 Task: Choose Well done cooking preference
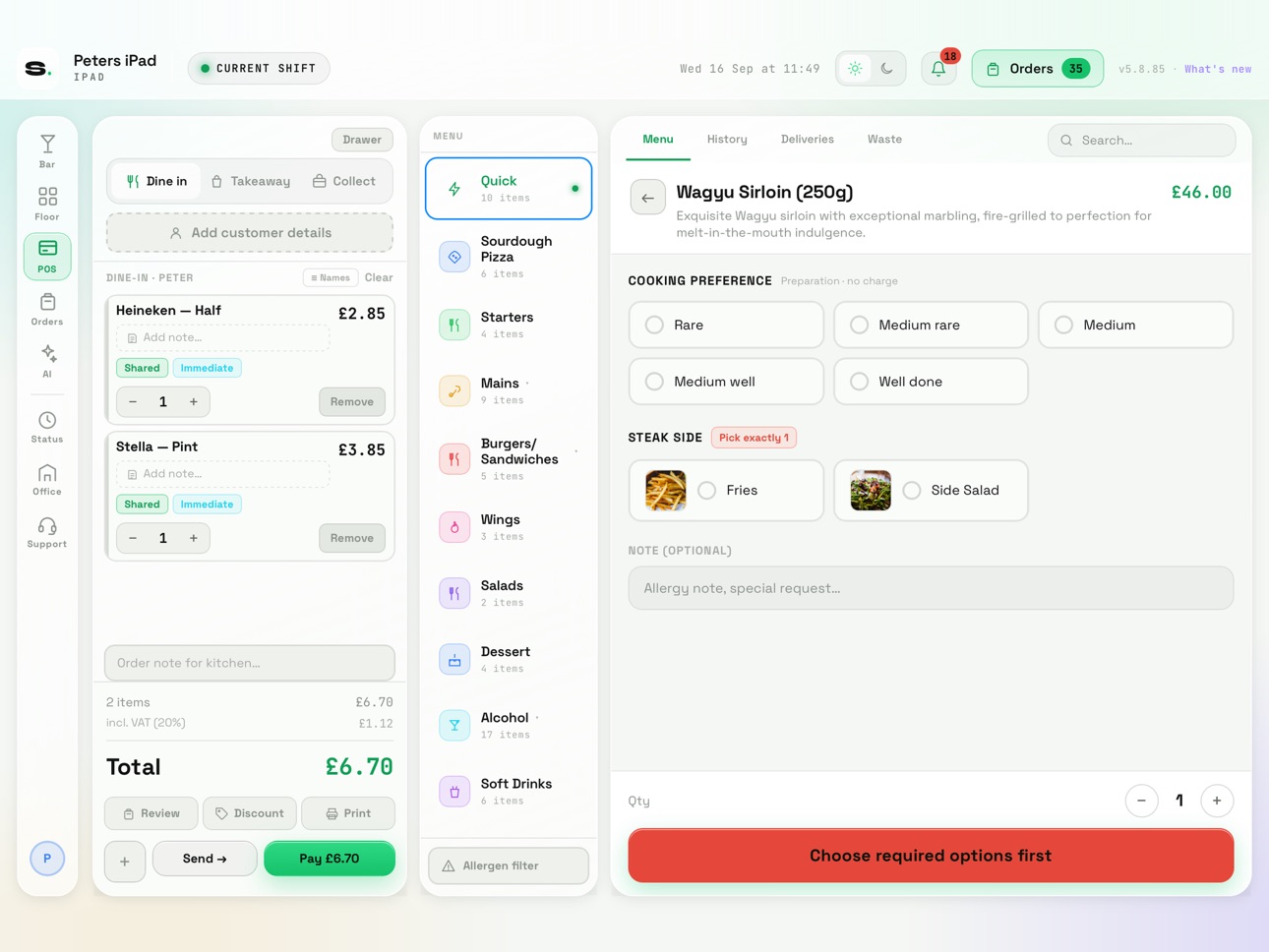(x=931, y=382)
